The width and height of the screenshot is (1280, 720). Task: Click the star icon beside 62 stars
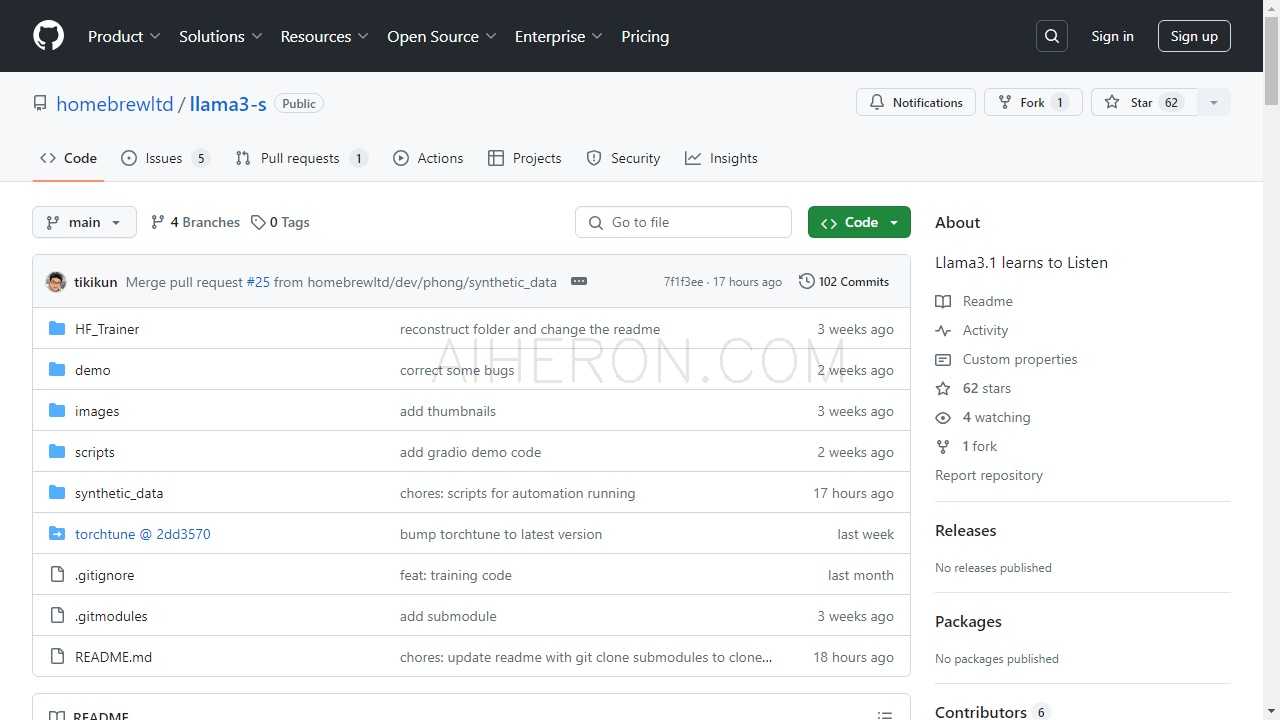pos(943,388)
